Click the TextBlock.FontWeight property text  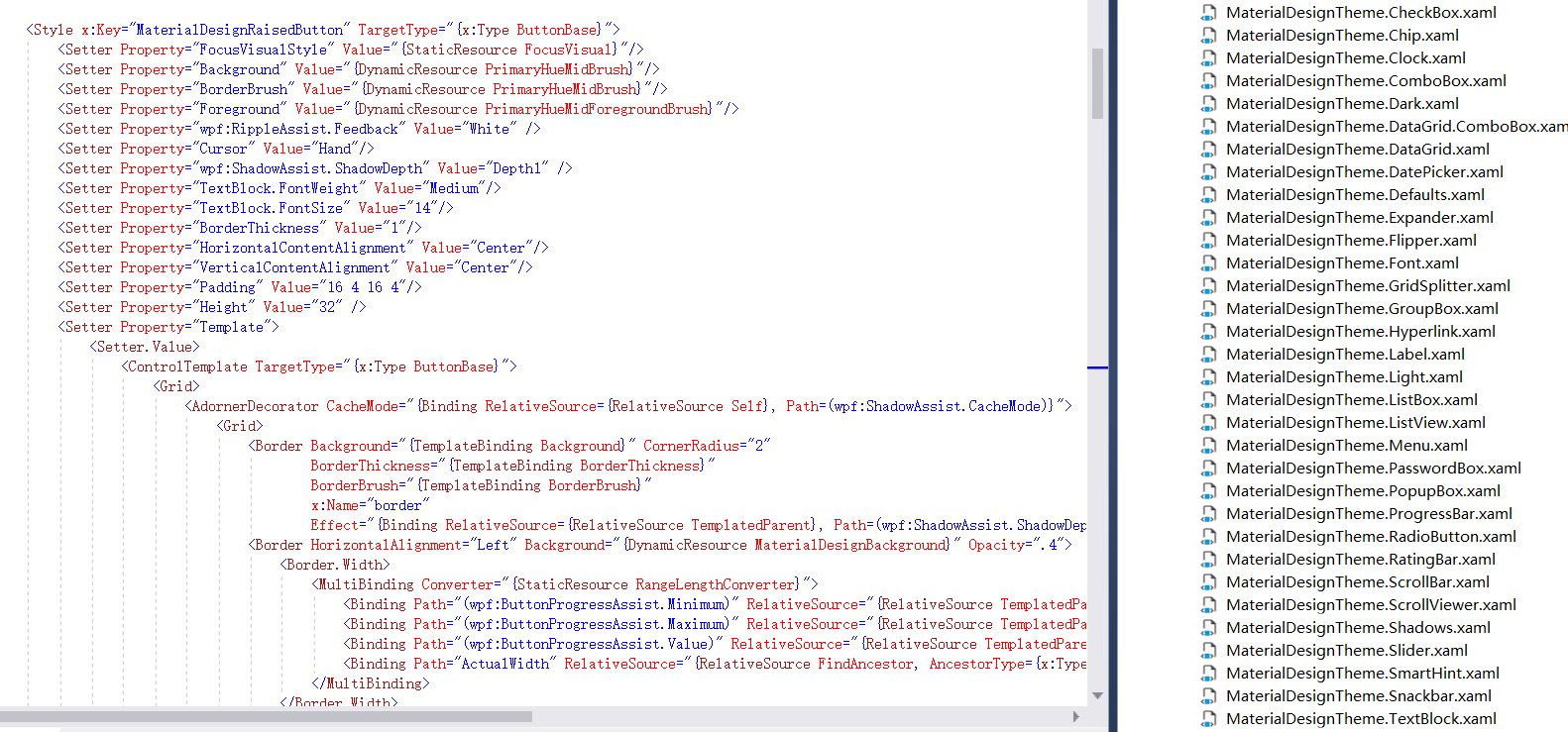point(279,188)
